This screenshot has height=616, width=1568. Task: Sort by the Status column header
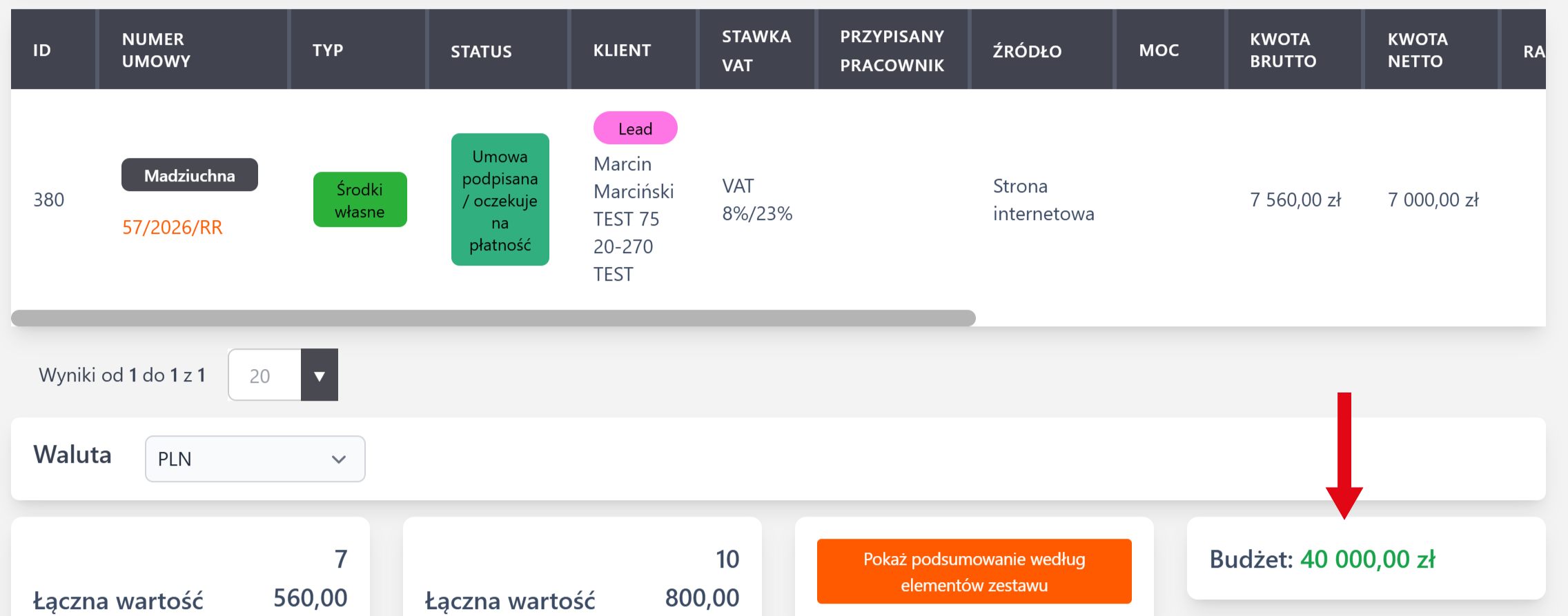481,52
